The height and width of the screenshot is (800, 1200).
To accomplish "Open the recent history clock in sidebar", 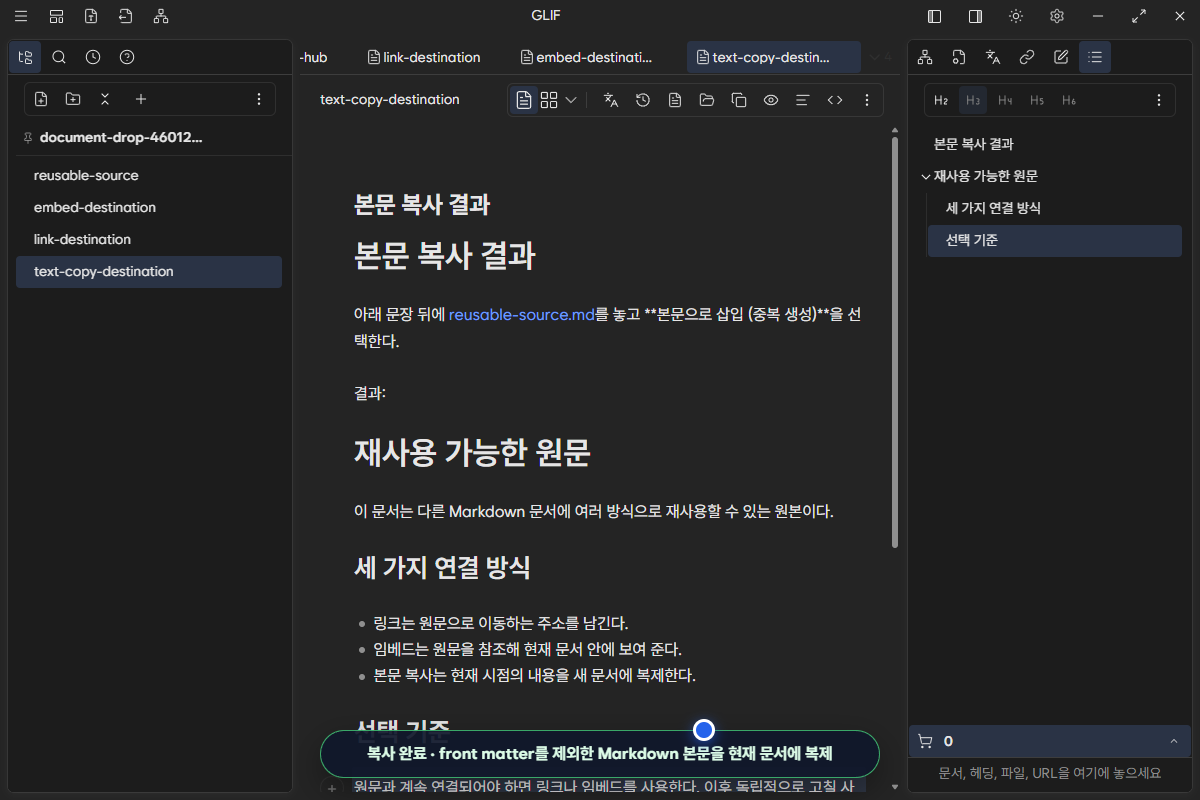I will coord(93,57).
